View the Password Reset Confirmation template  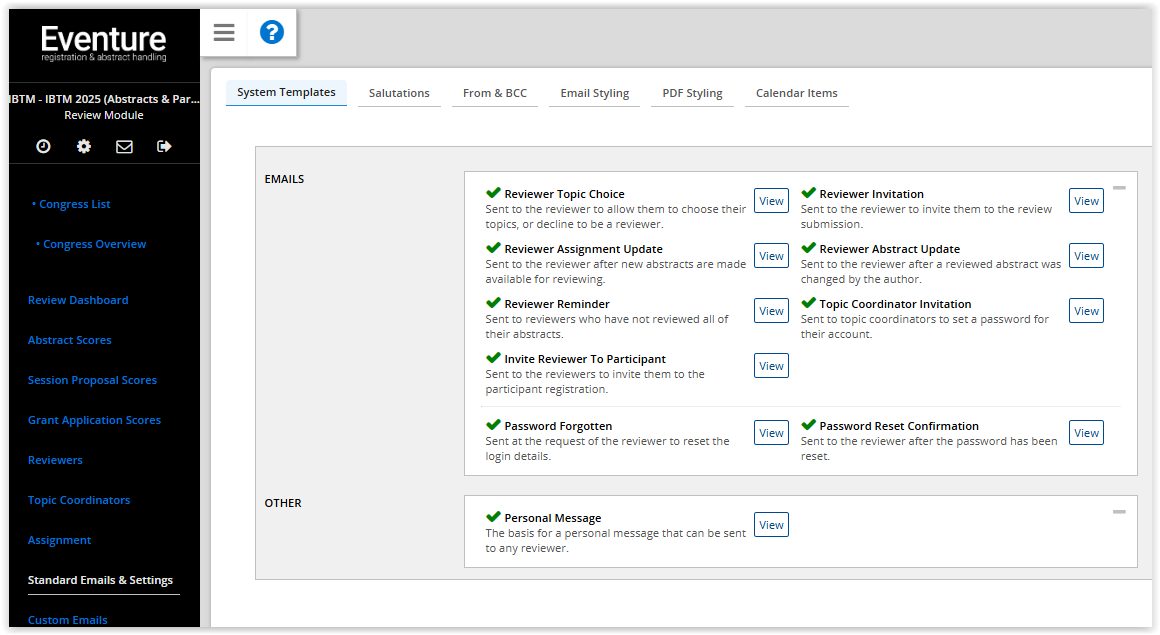[1086, 433]
